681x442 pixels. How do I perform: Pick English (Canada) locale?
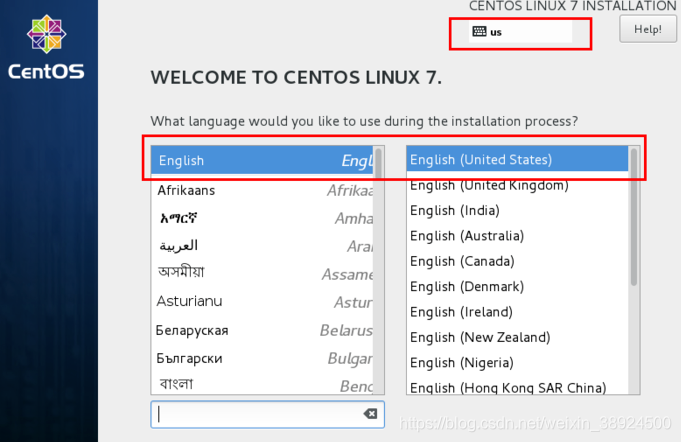tap(517, 261)
